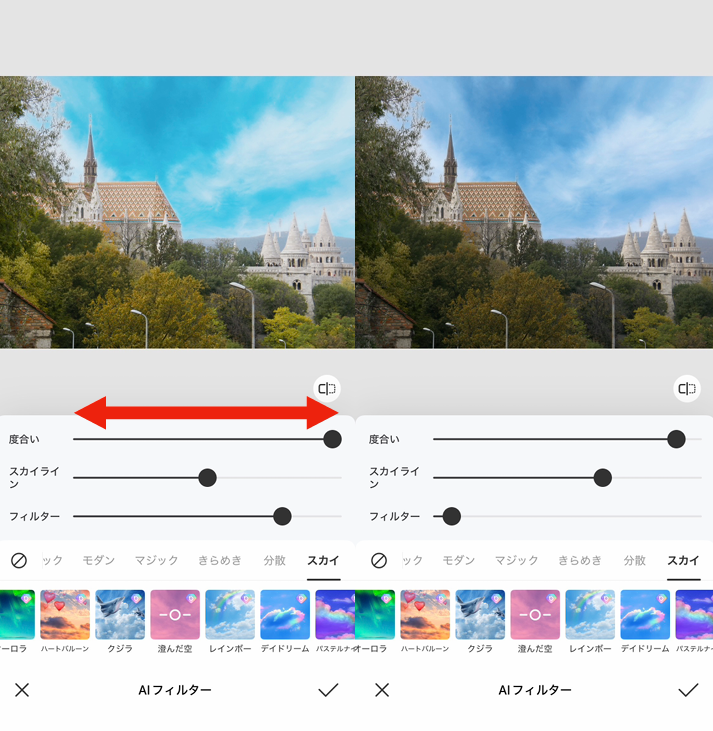Tap AI フィルター title in right screen
The image size is (713, 731).
(535, 690)
